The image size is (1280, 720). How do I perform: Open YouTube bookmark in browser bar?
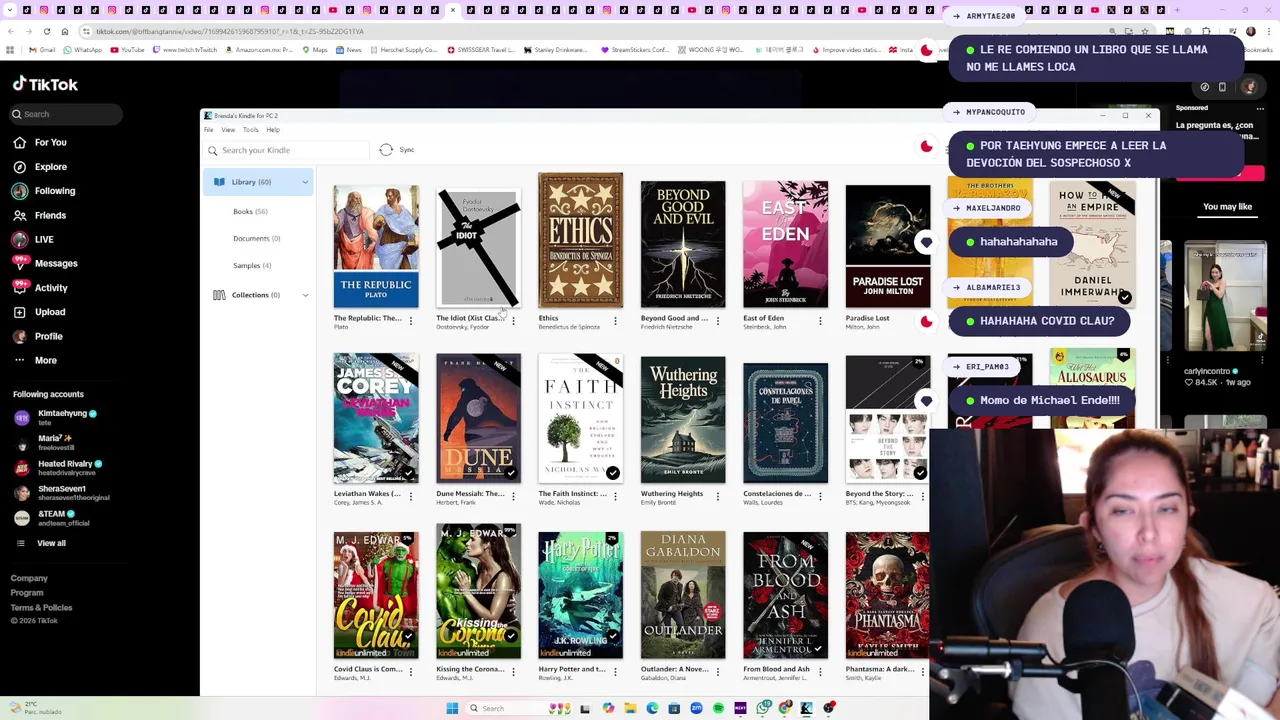tap(126, 50)
